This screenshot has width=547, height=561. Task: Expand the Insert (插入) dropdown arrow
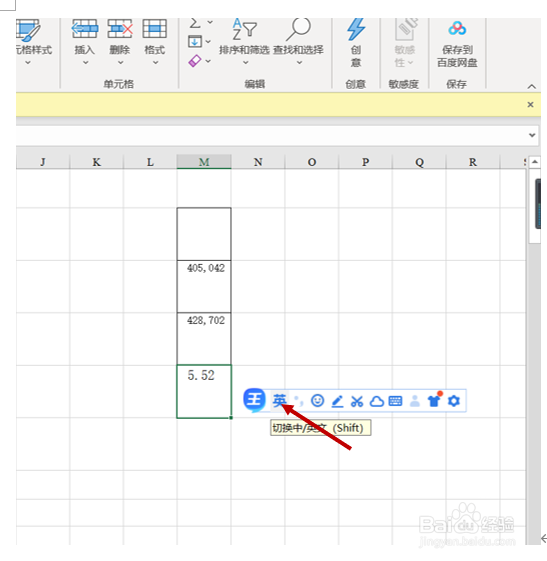(86, 63)
